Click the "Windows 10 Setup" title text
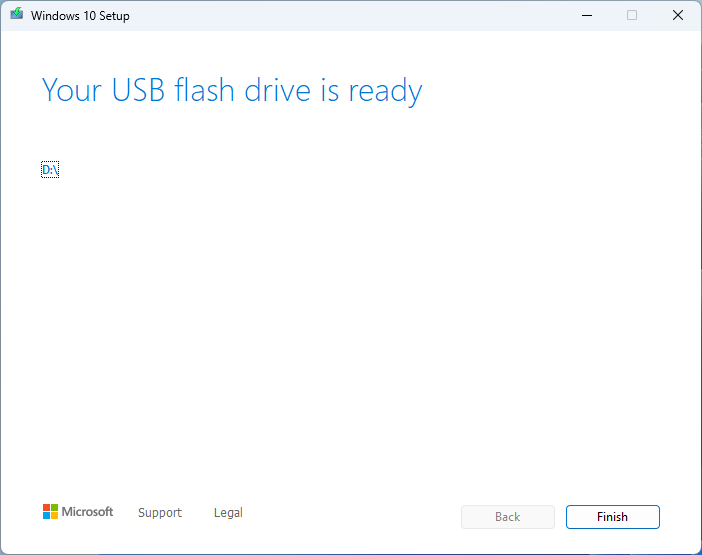This screenshot has width=702, height=555. point(80,16)
